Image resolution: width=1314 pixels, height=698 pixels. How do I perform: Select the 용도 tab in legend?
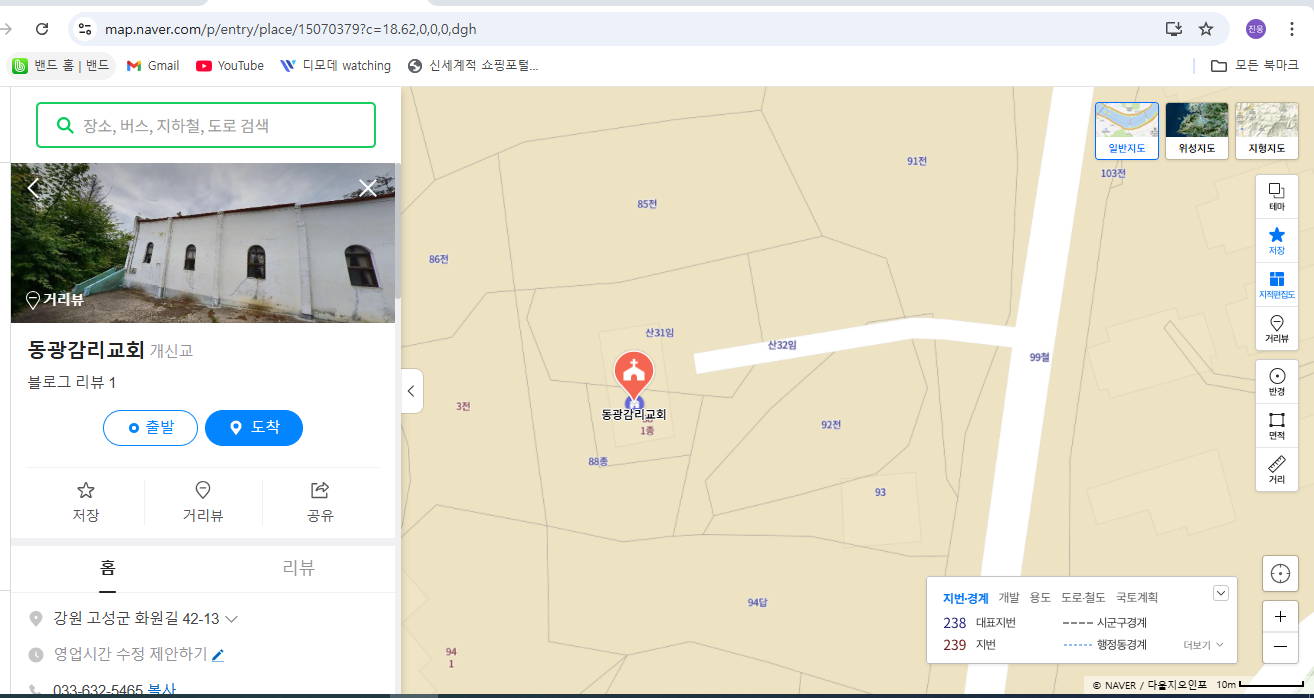tap(1040, 598)
